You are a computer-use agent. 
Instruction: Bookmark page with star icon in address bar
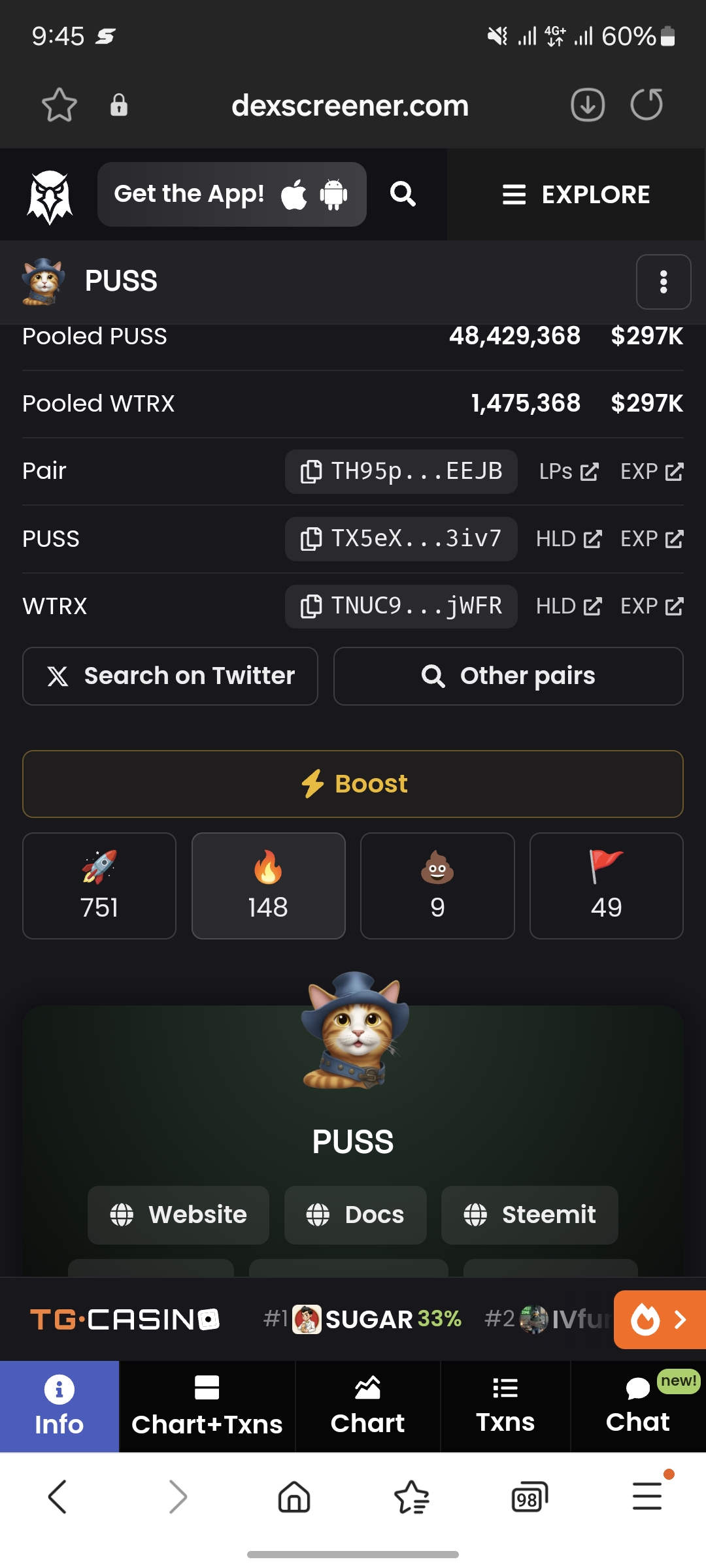point(59,105)
